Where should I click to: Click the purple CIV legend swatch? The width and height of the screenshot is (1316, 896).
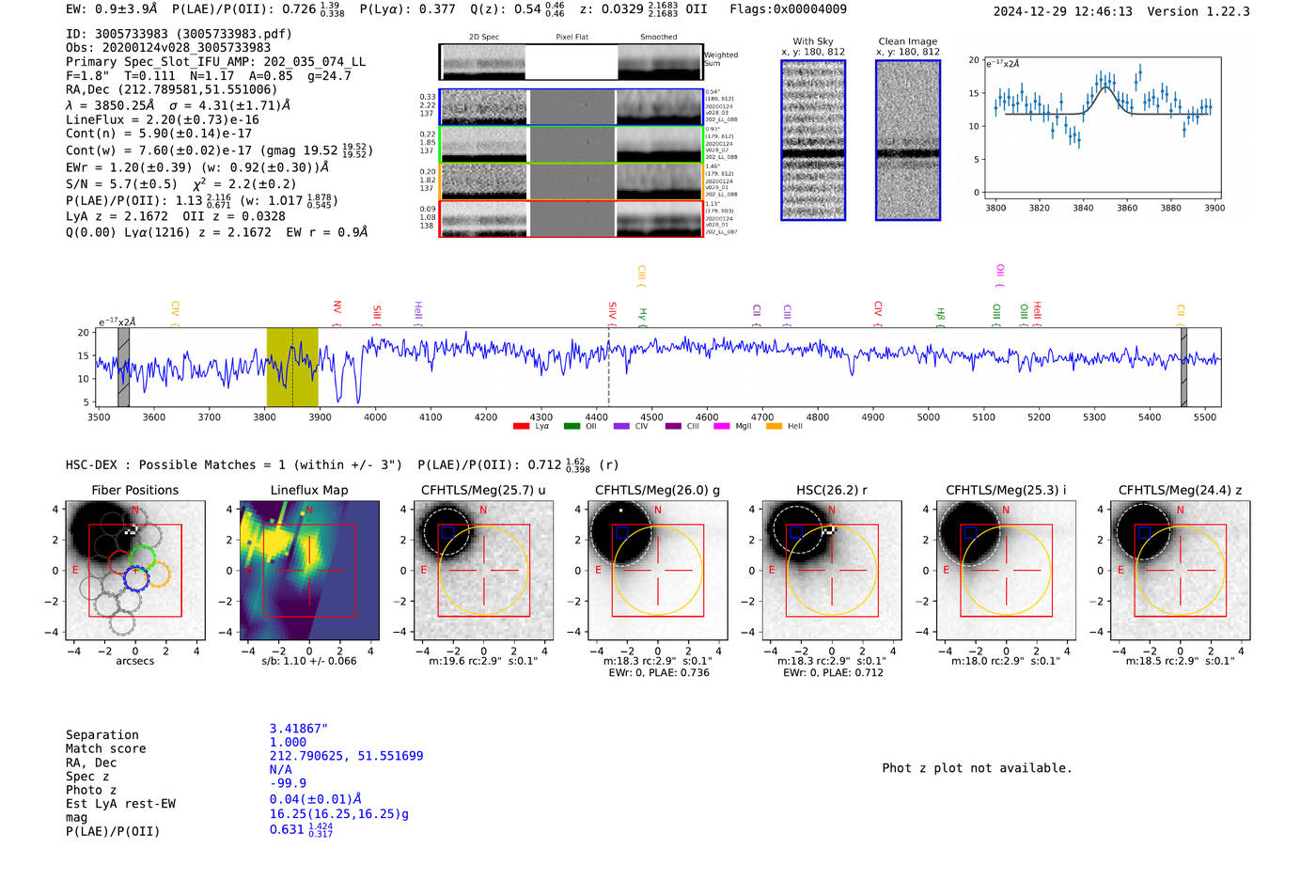click(x=621, y=427)
